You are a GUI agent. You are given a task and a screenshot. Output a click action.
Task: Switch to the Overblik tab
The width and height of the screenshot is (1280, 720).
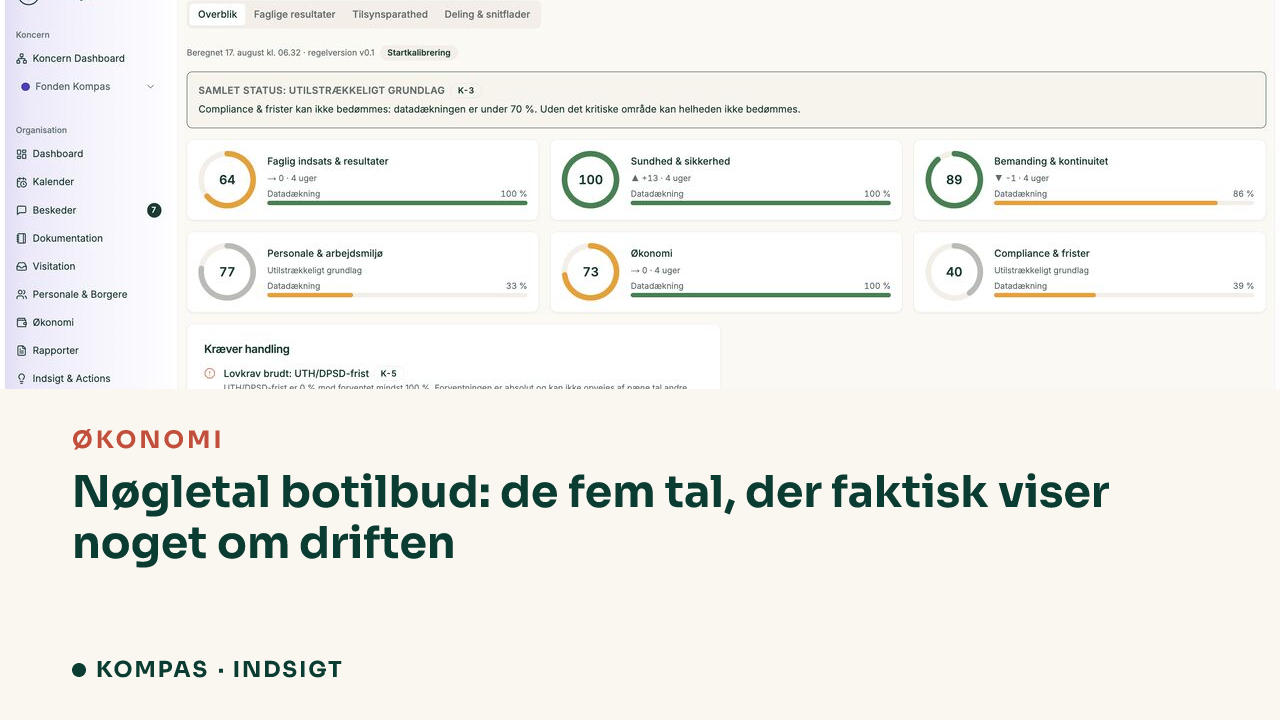[217, 14]
